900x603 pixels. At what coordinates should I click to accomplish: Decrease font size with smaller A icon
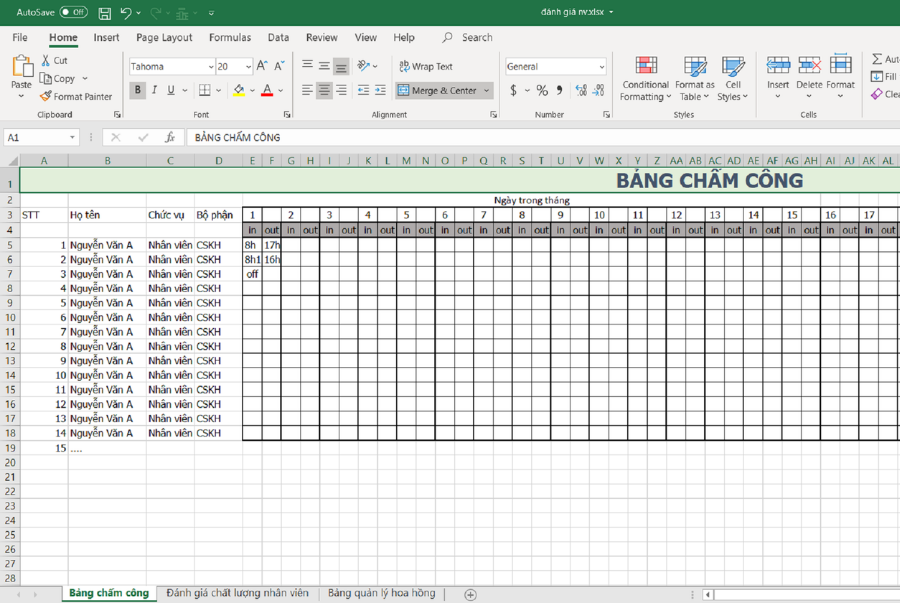280,66
